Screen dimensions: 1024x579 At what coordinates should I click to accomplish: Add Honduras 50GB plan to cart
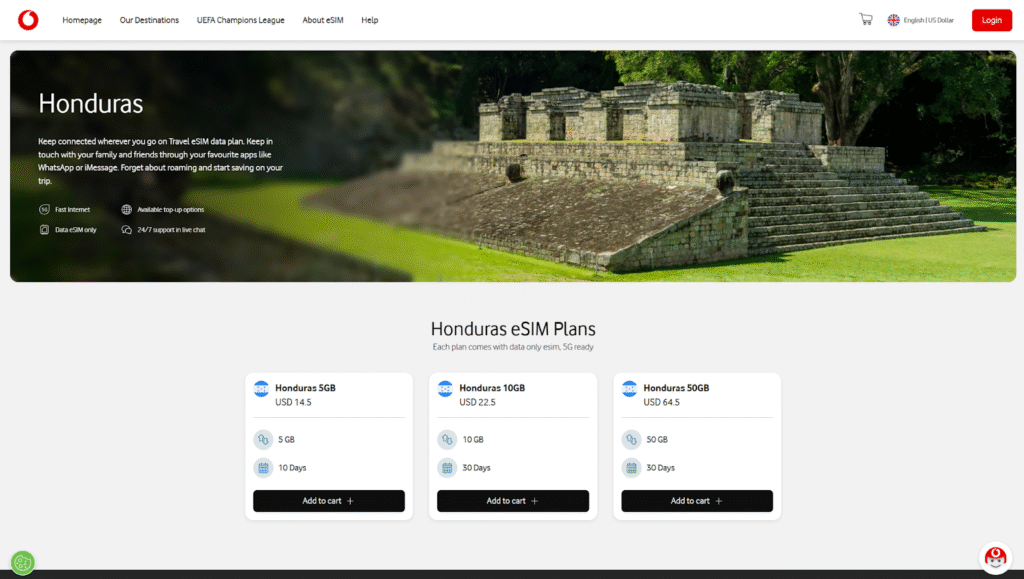click(696, 501)
